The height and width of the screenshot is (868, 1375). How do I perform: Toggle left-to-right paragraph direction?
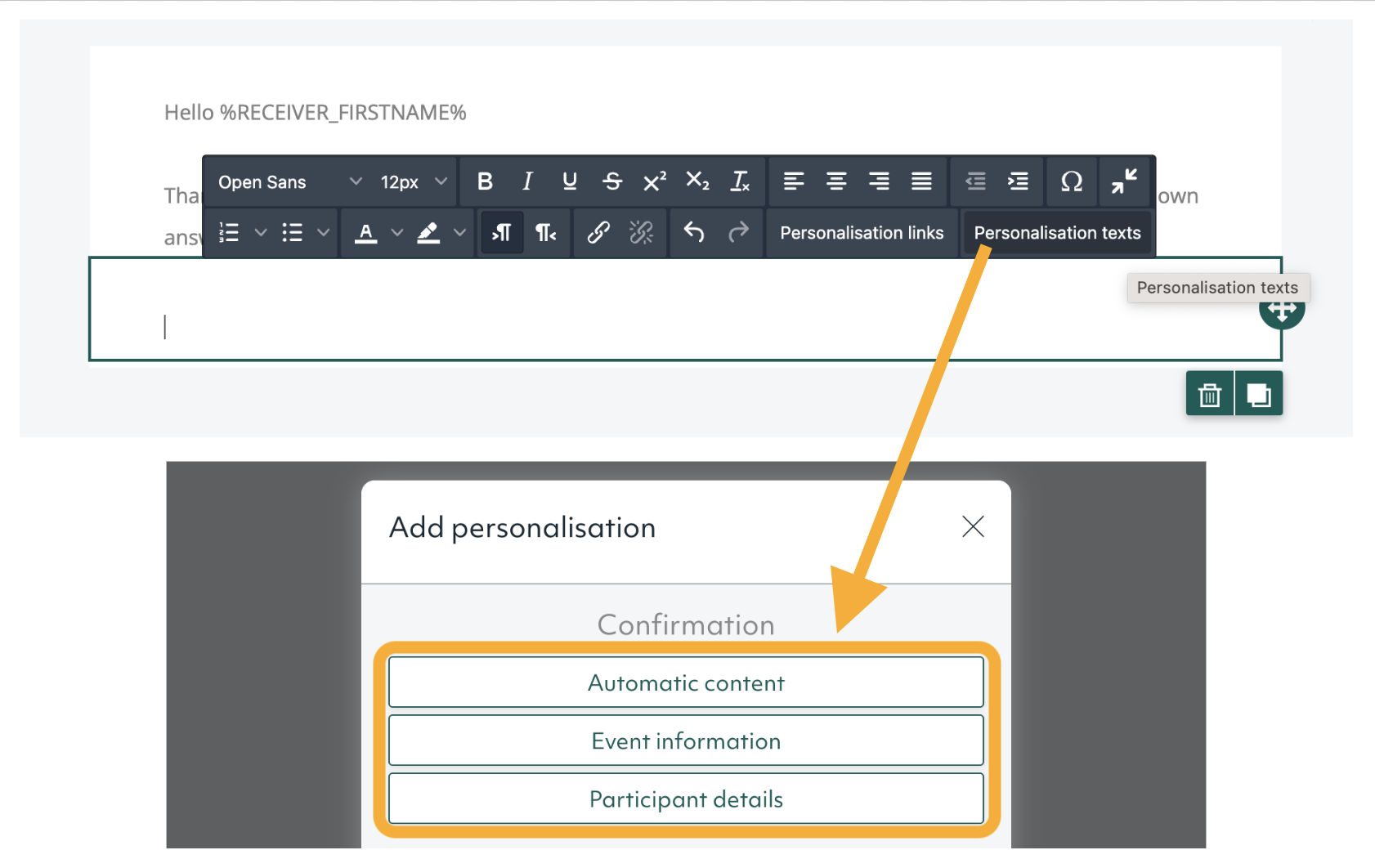click(501, 232)
